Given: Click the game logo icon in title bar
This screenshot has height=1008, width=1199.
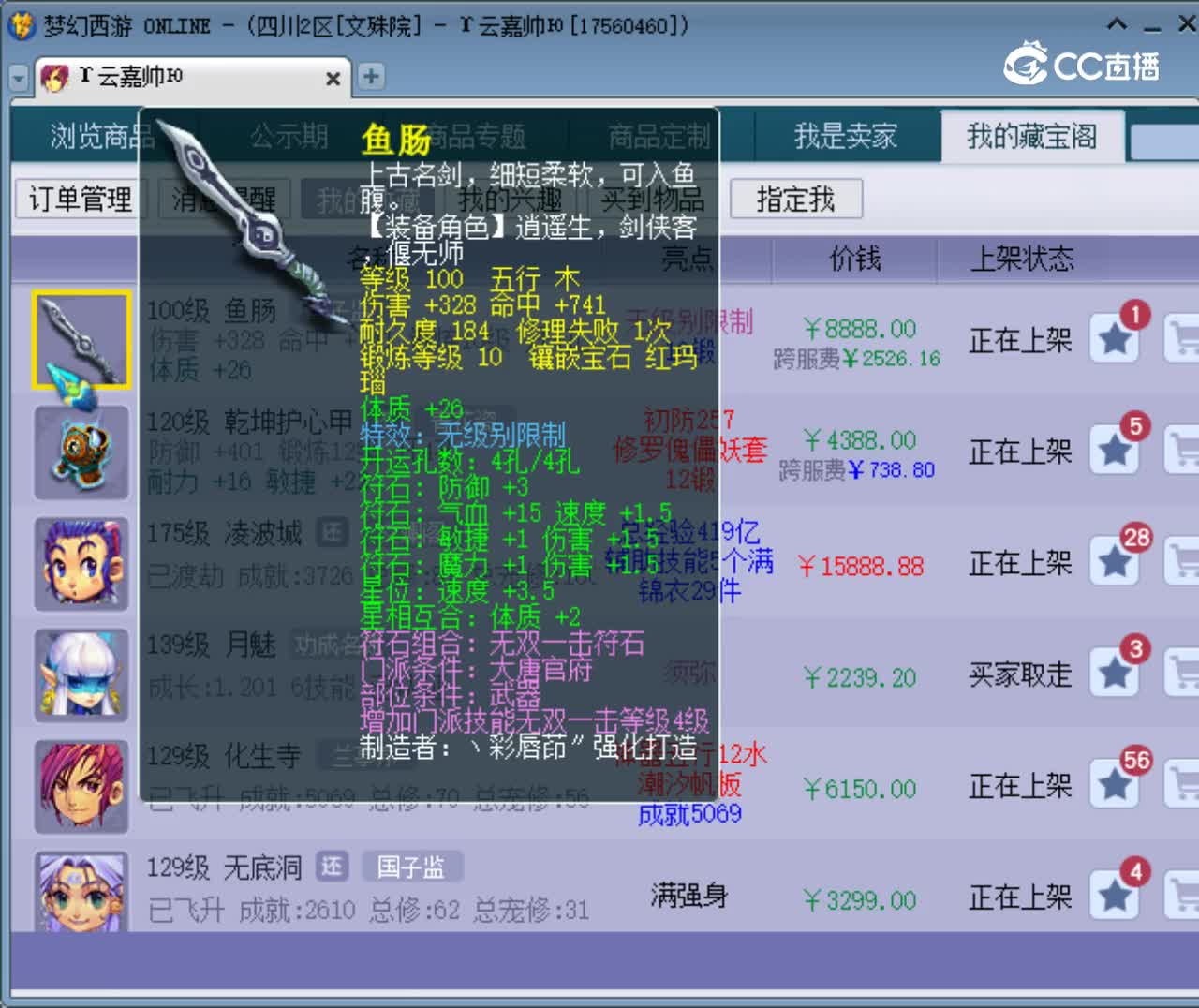Looking at the screenshot, I should click(x=22, y=25).
